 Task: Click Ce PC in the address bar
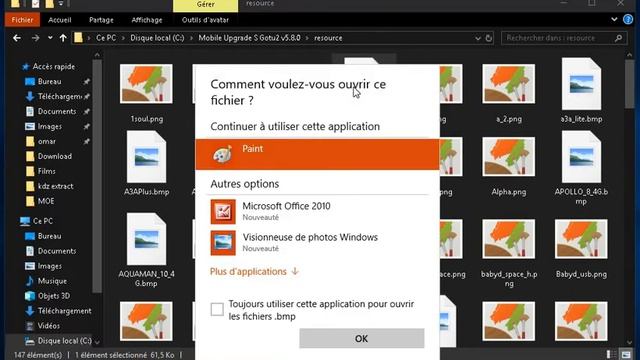click(106, 38)
